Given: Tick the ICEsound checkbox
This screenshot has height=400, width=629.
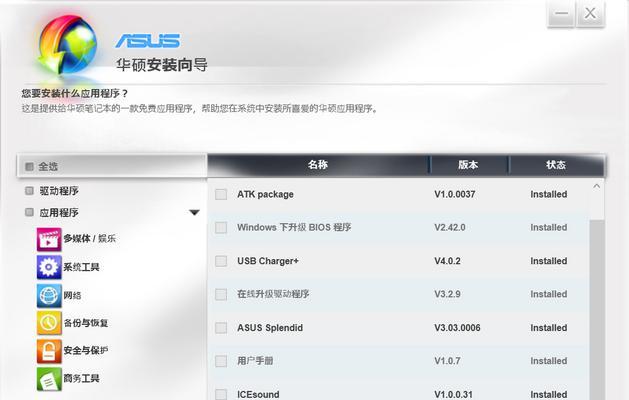Looking at the screenshot, I should tap(221, 394).
